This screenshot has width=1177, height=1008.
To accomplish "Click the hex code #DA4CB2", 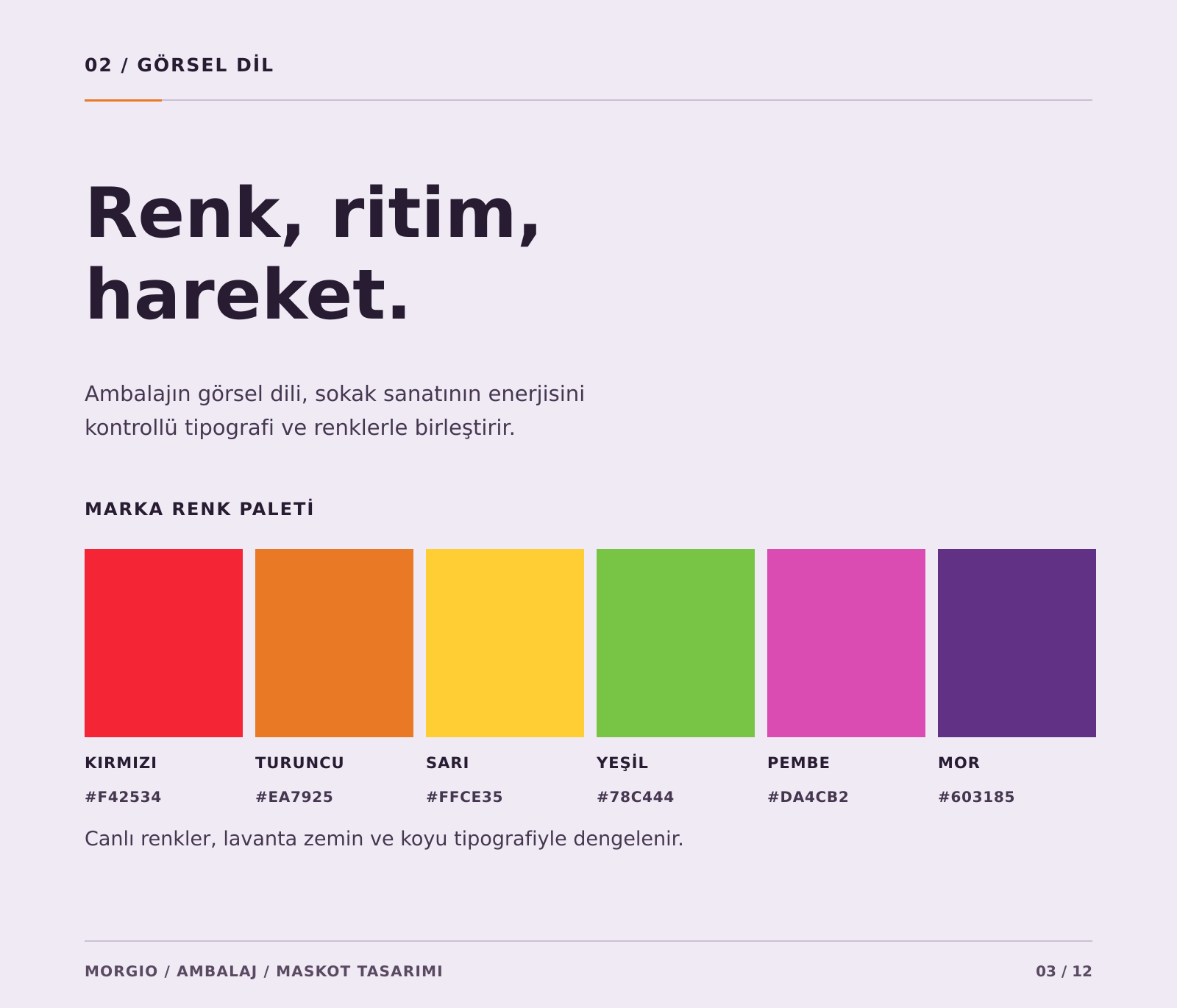I will pos(808,797).
